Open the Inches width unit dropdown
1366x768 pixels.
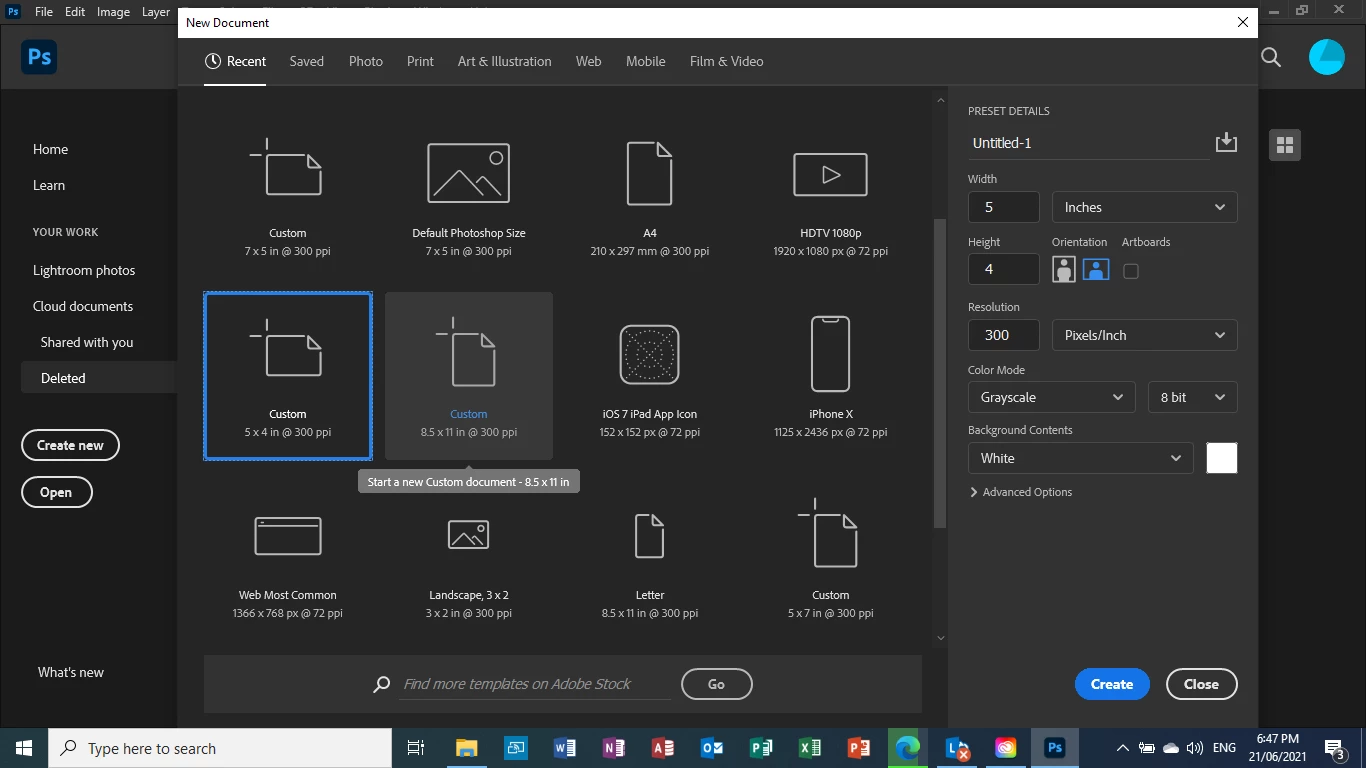pyautogui.click(x=1145, y=207)
